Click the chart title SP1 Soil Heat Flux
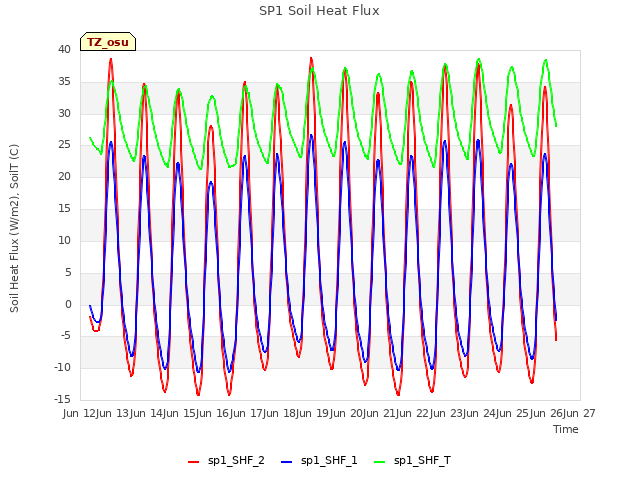640x480 pixels. pos(319,11)
